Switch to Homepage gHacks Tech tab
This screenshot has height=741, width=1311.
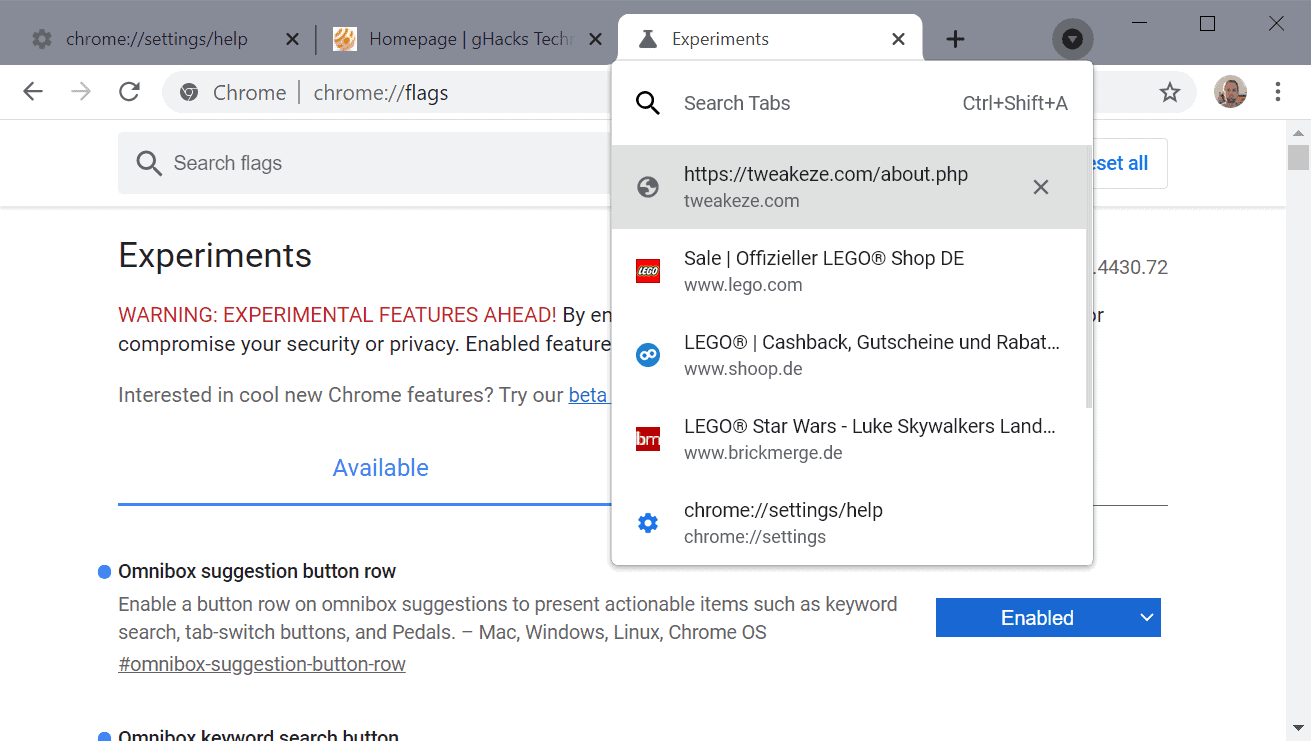(x=468, y=39)
